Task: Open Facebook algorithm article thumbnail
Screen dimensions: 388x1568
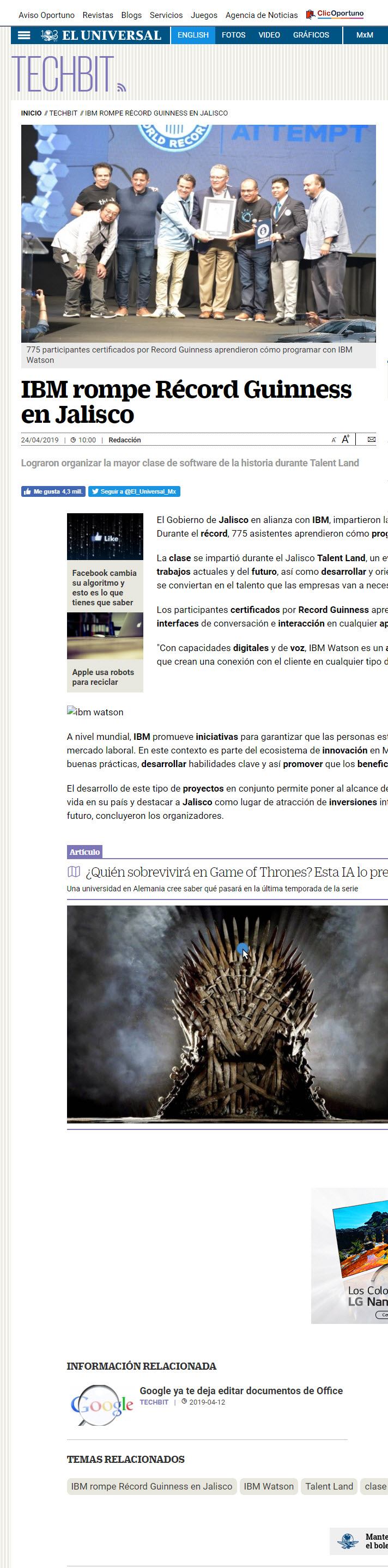Action: pyautogui.click(x=105, y=536)
